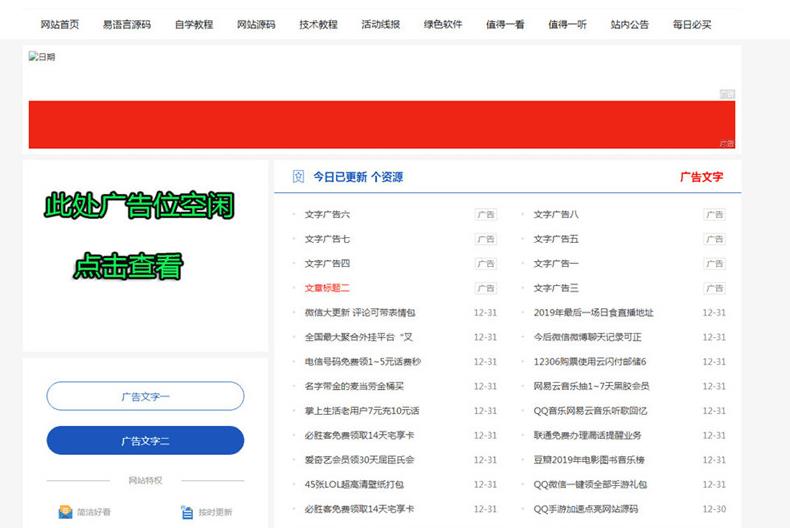
Task: Open QQ手游加速点亮网站源码 article
Action: [586, 509]
